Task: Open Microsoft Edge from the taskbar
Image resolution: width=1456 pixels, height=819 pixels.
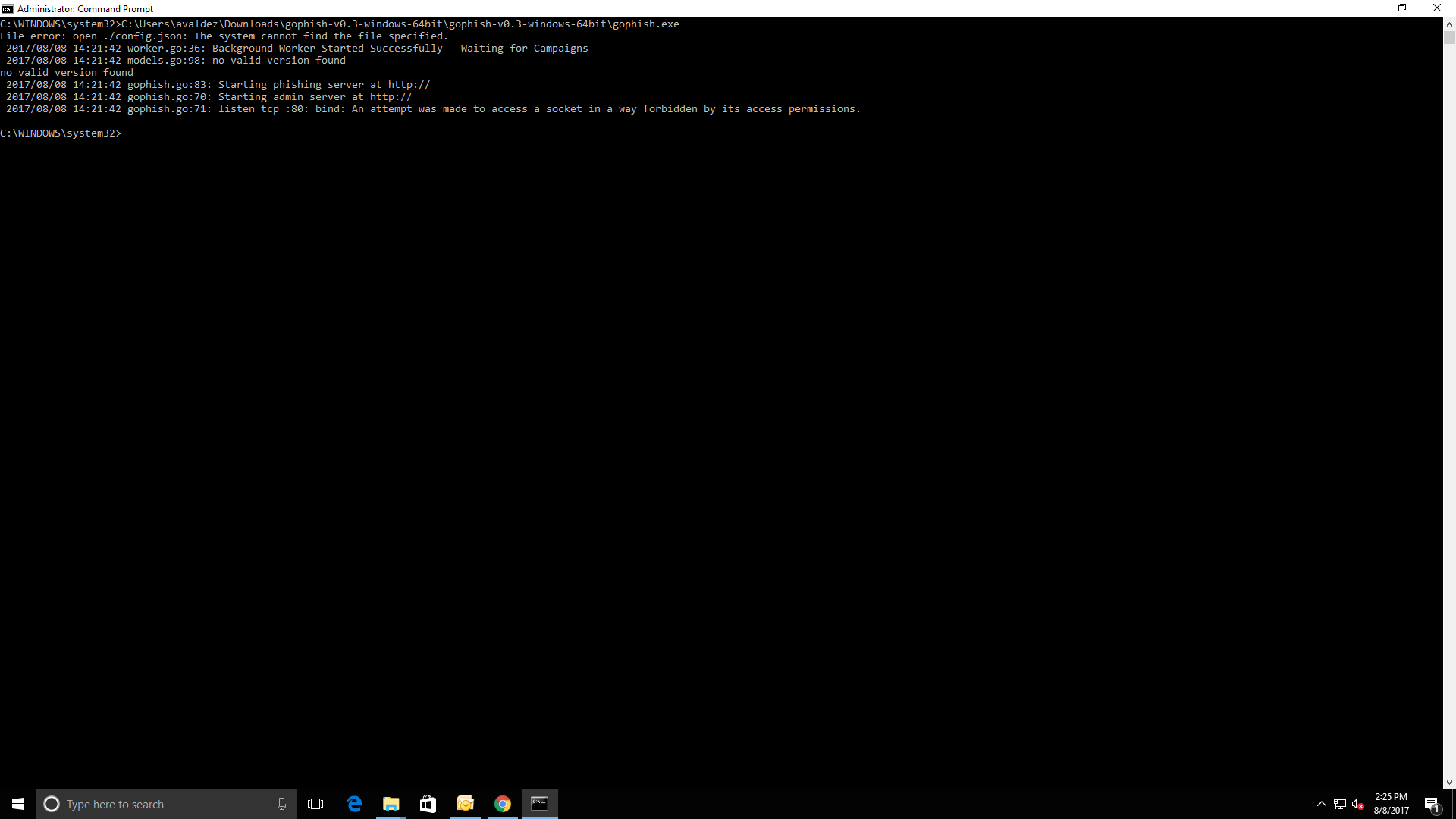Action: point(354,804)
